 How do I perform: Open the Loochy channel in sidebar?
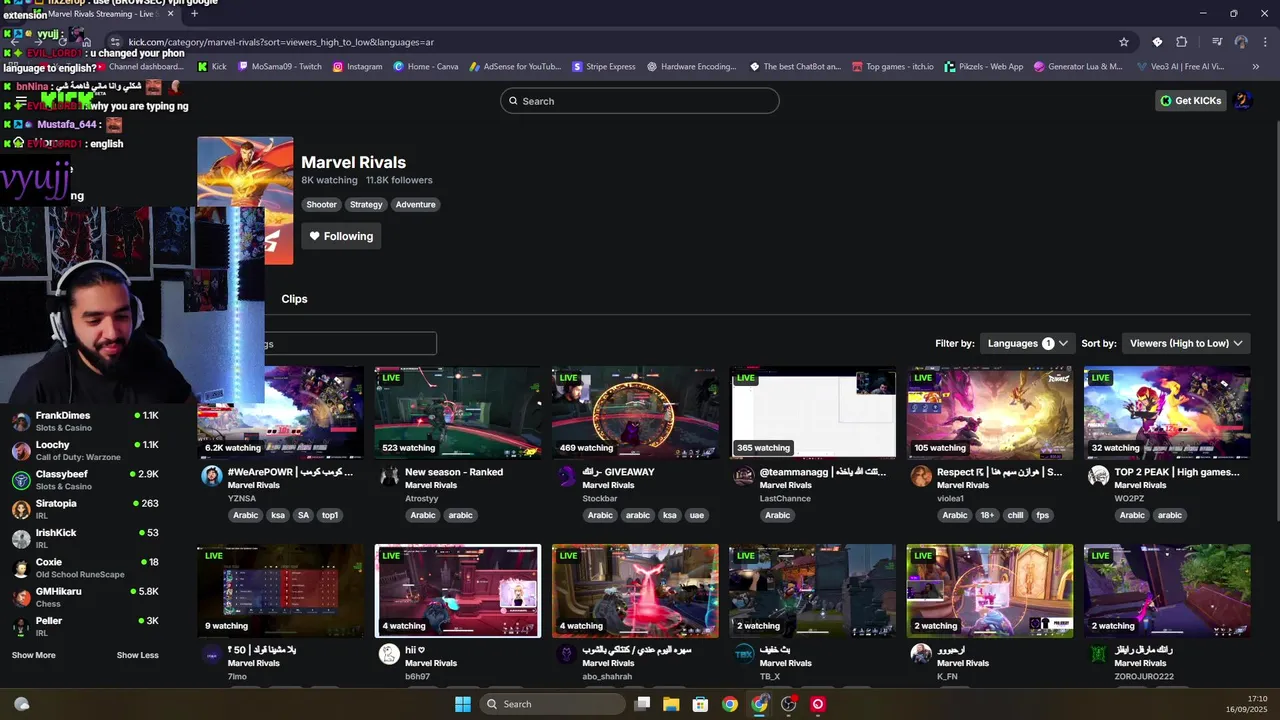tap(85, 450)
